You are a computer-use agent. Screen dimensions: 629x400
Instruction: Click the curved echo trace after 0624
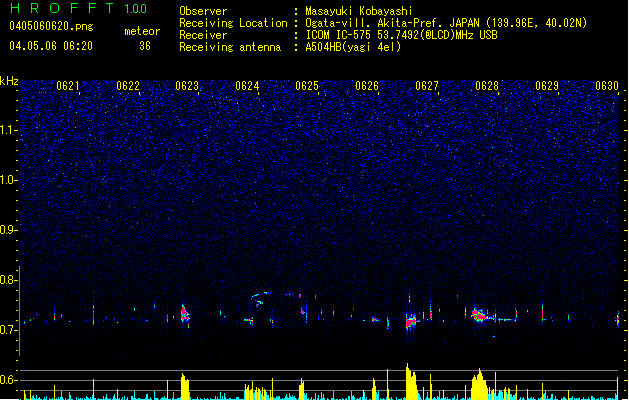click(263, 298)
